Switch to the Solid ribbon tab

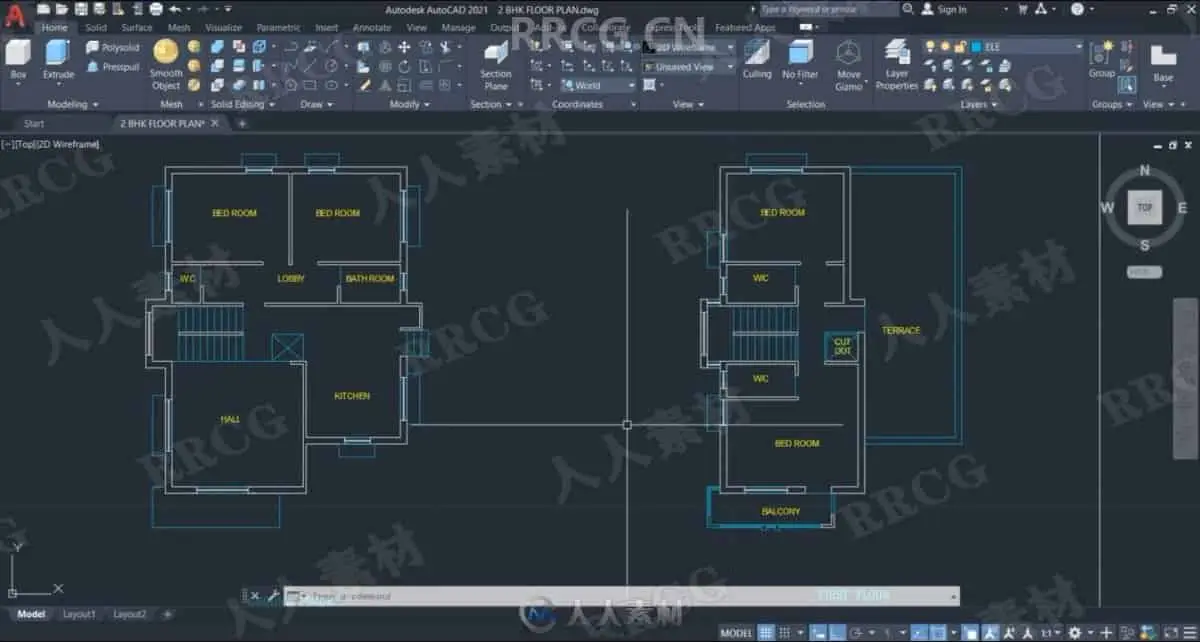click(x=96, y=28)
